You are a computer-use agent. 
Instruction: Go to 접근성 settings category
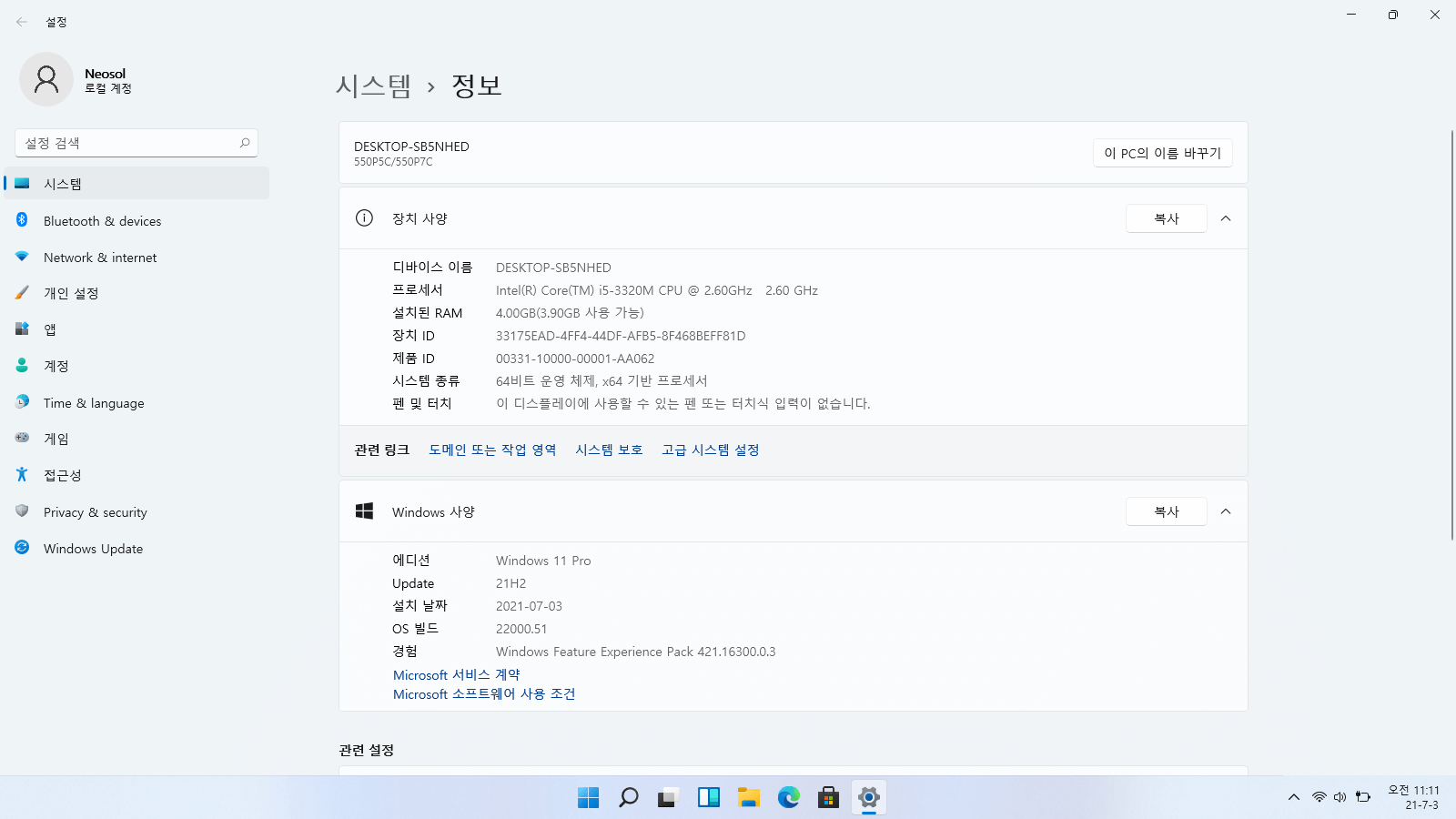pyautogui.click(x=136, y=475)
